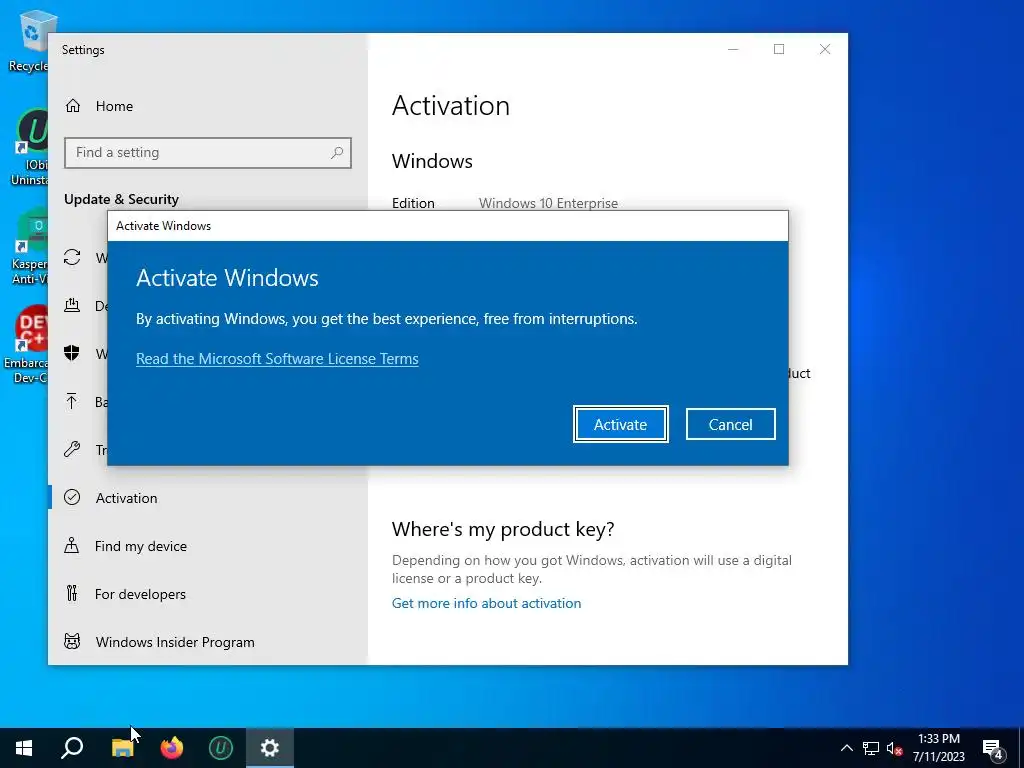Click the For developers tools icon
Screen dimensions: 1024x768
tap(72, 594)
